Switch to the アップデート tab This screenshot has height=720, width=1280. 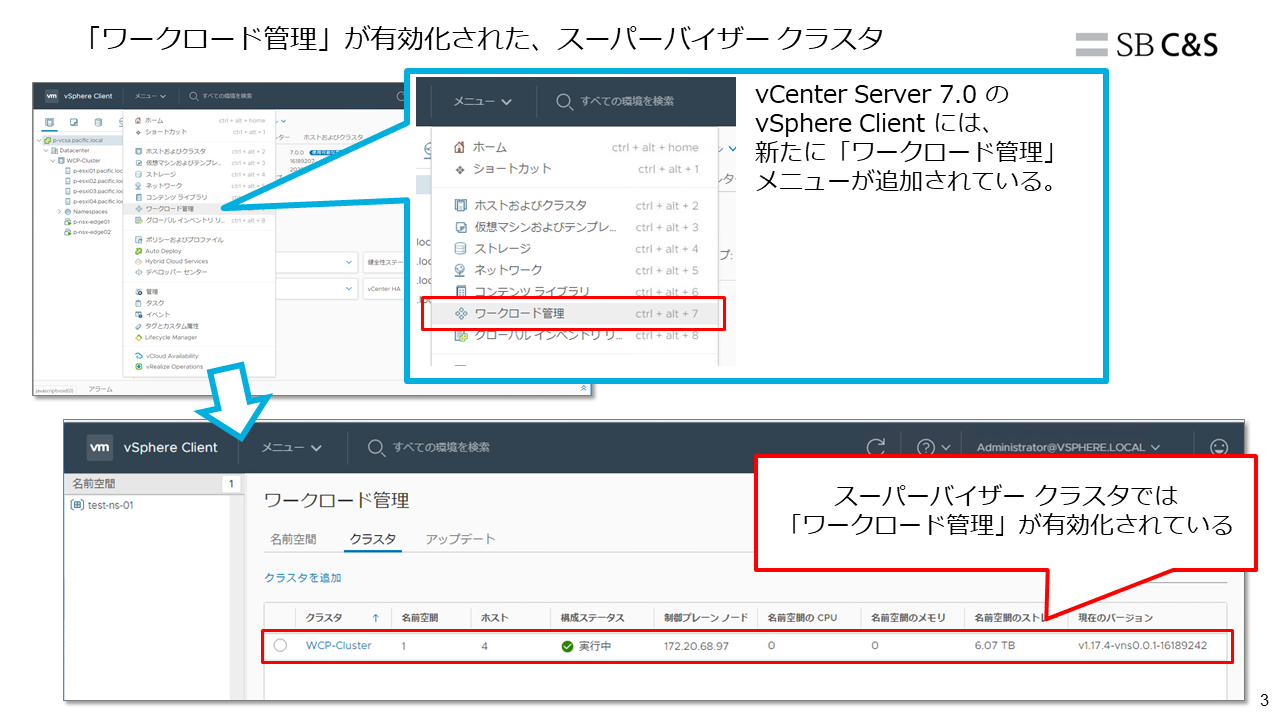(x=460, y=539)
